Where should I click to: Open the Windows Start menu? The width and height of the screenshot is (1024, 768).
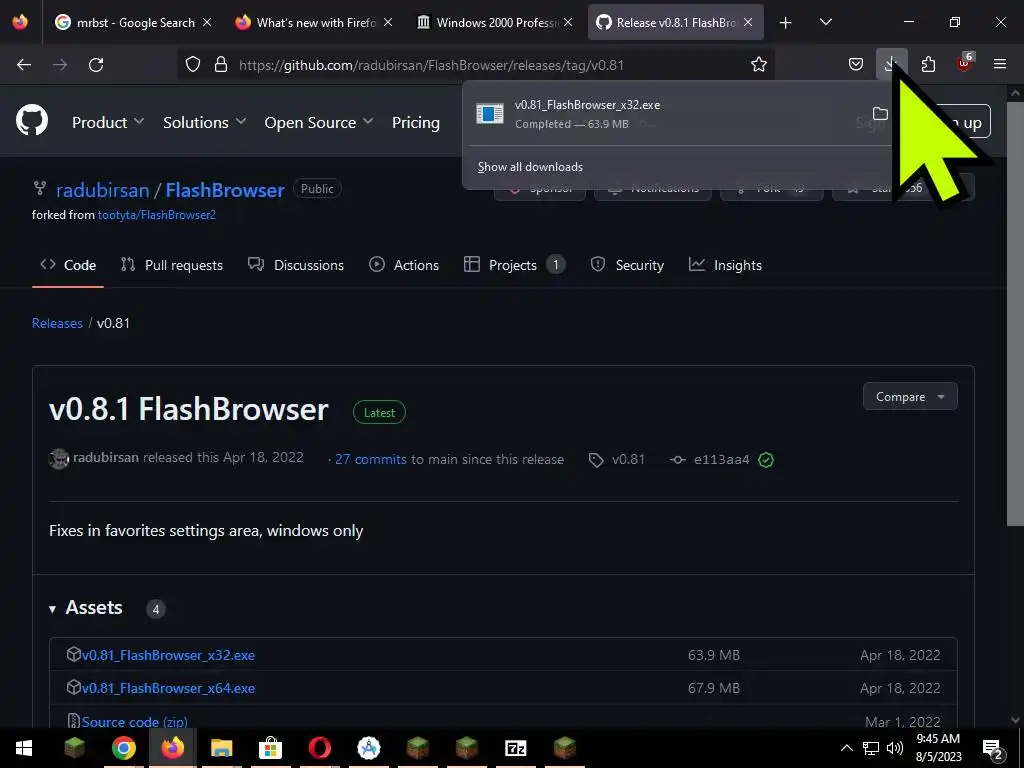click(24, 748)
